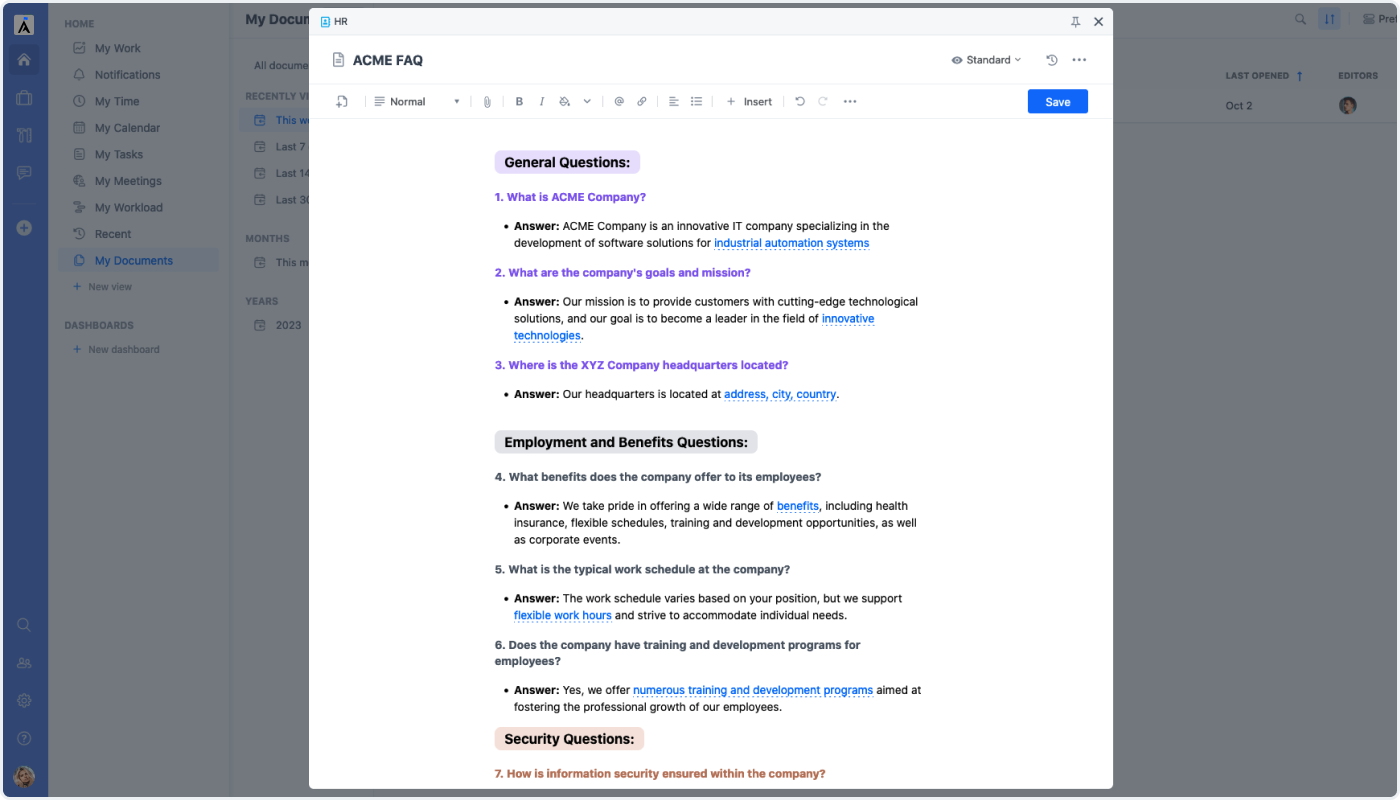The image size is (1400, 800).
Task: Open the Normal paragraph style dropdown
Action: [x=417, y=102]
